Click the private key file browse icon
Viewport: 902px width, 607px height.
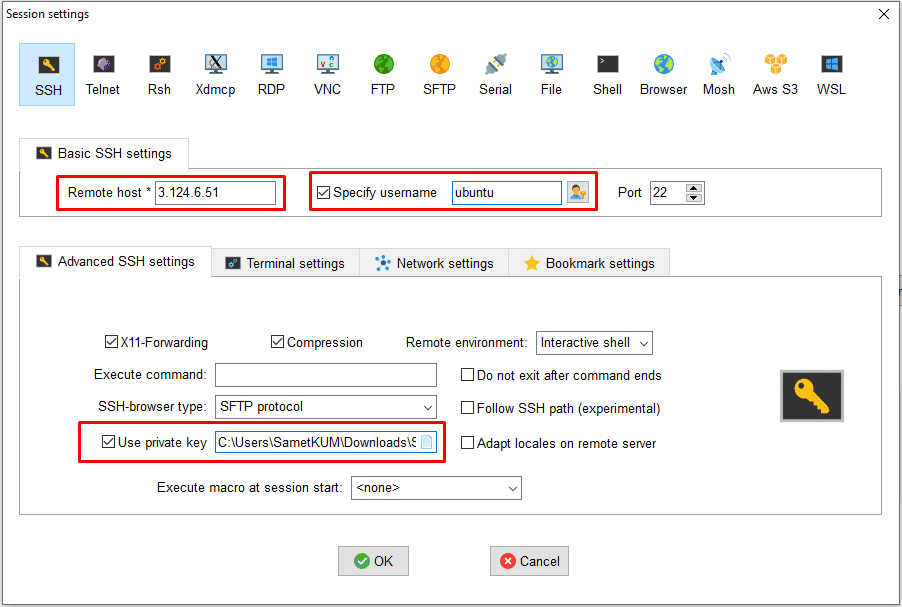426,442
